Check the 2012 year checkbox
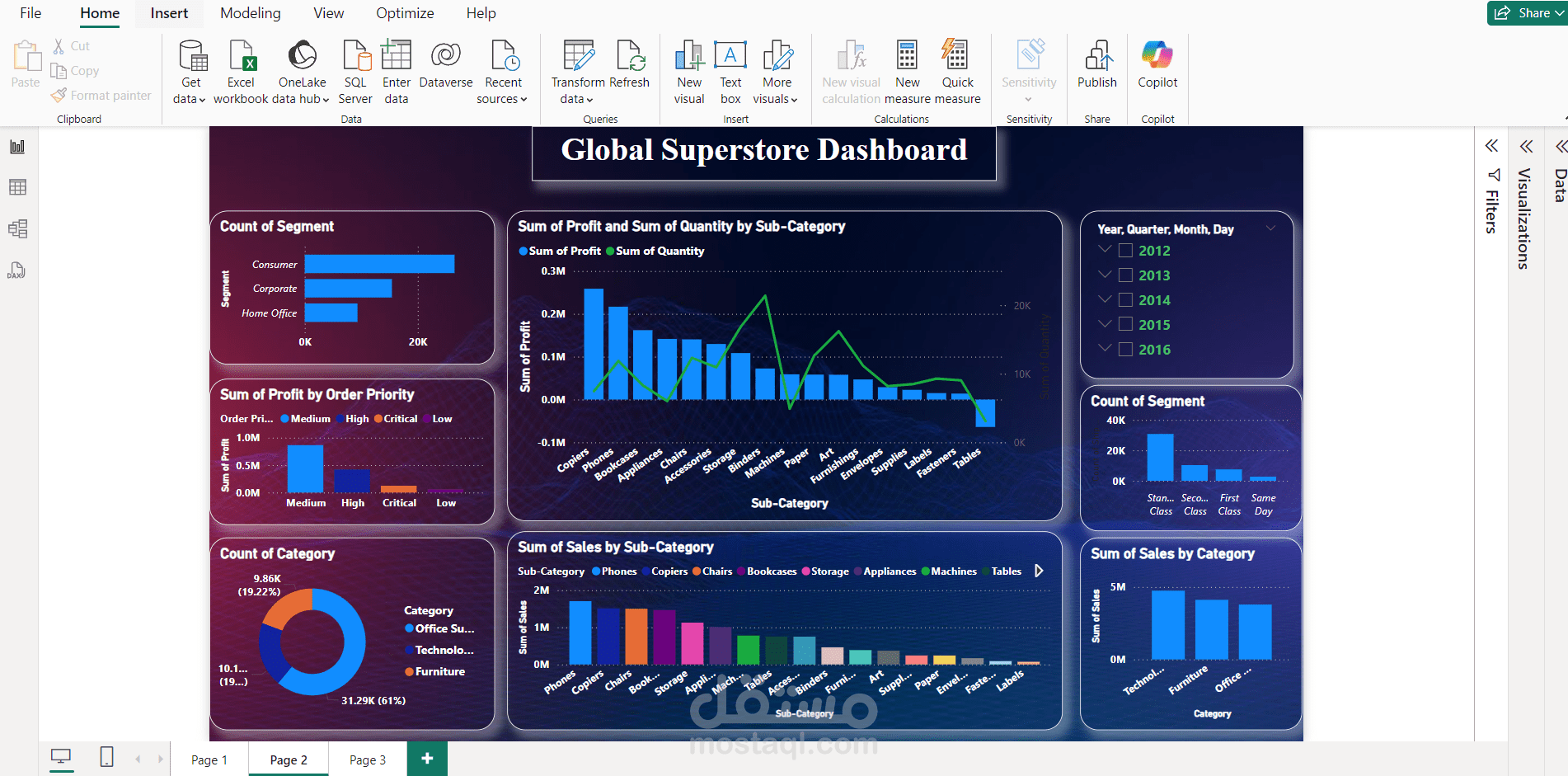The image size is (1568, 776). coord(1125,251)
